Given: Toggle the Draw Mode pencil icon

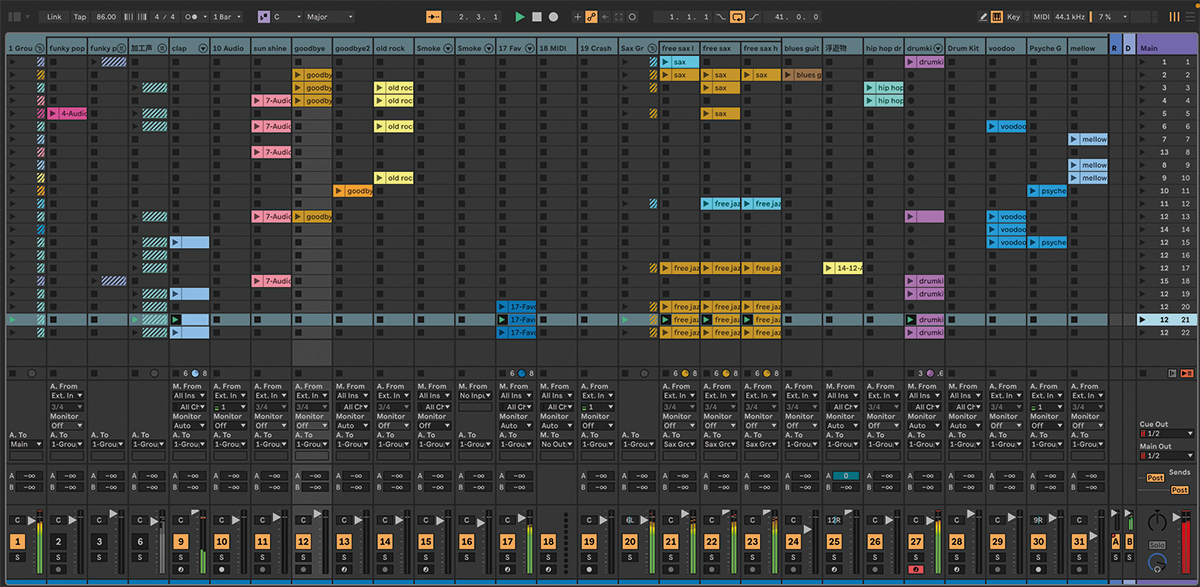Looking at the screenshot, I should coord(984,17).
